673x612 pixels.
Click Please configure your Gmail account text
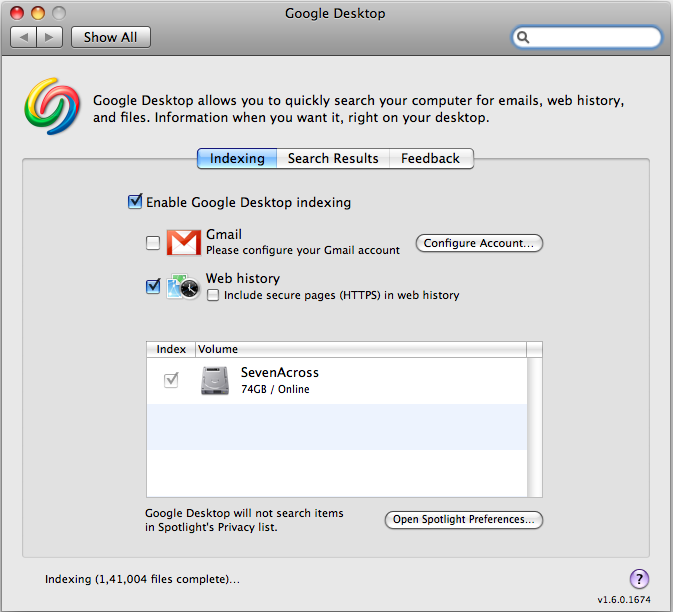303,250
